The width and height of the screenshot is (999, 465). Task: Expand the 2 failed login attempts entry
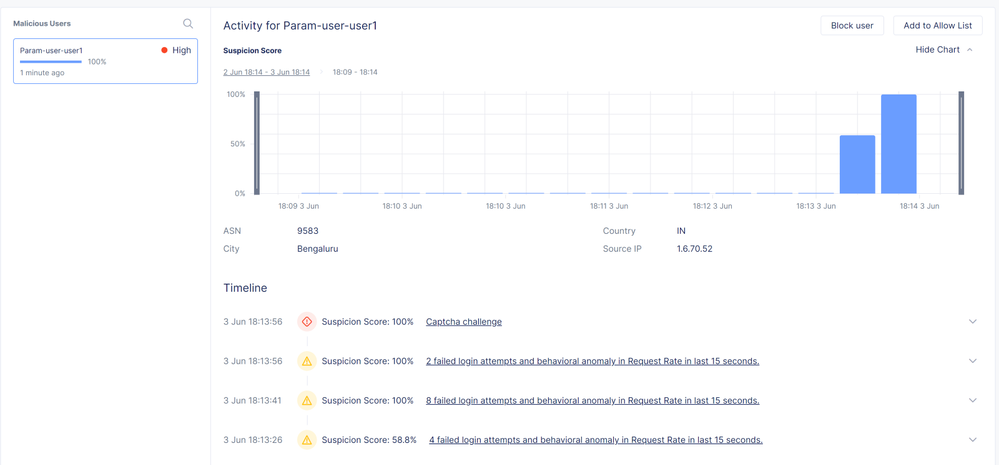[x=972, y=361]
